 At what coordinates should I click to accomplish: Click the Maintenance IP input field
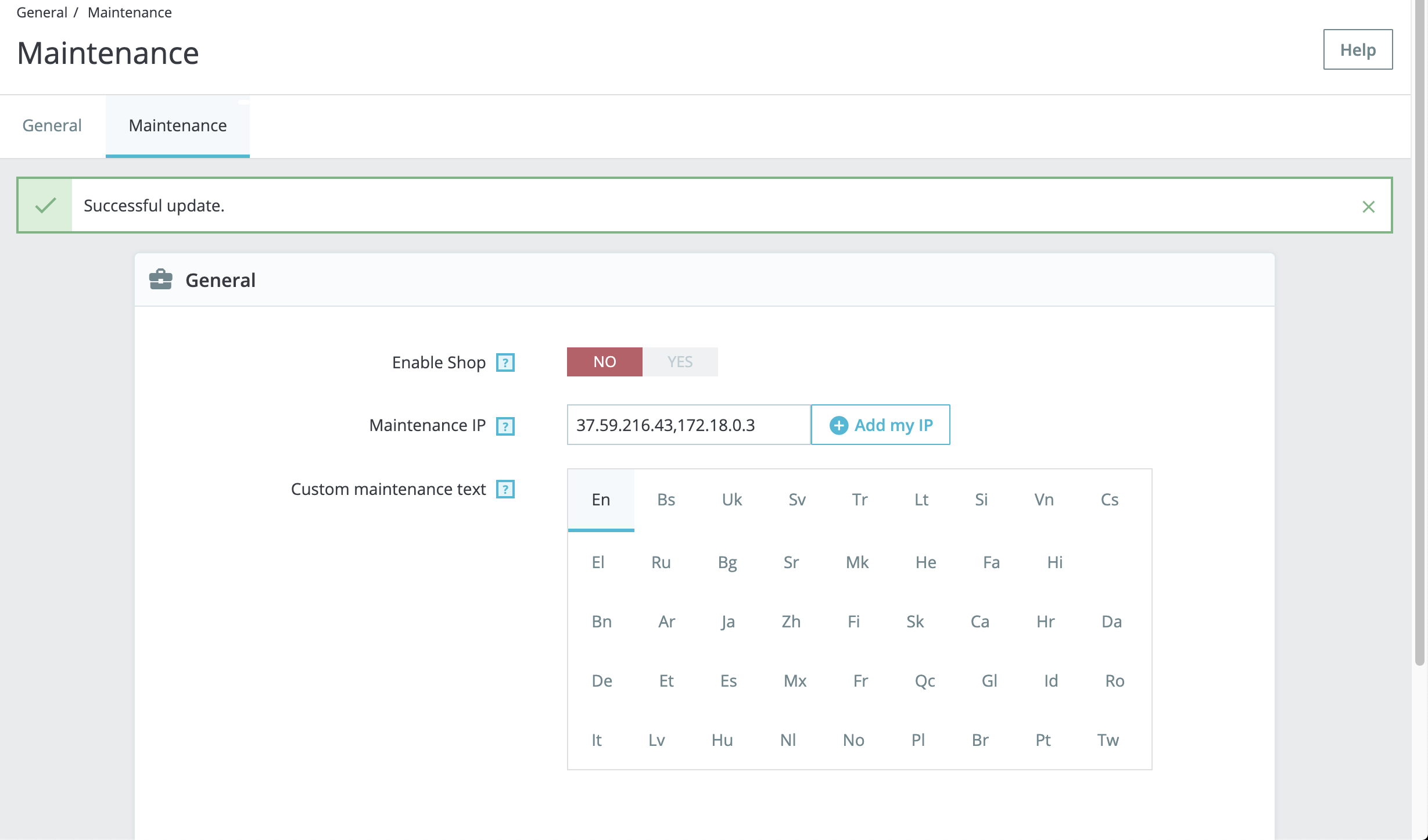point(688,425)
